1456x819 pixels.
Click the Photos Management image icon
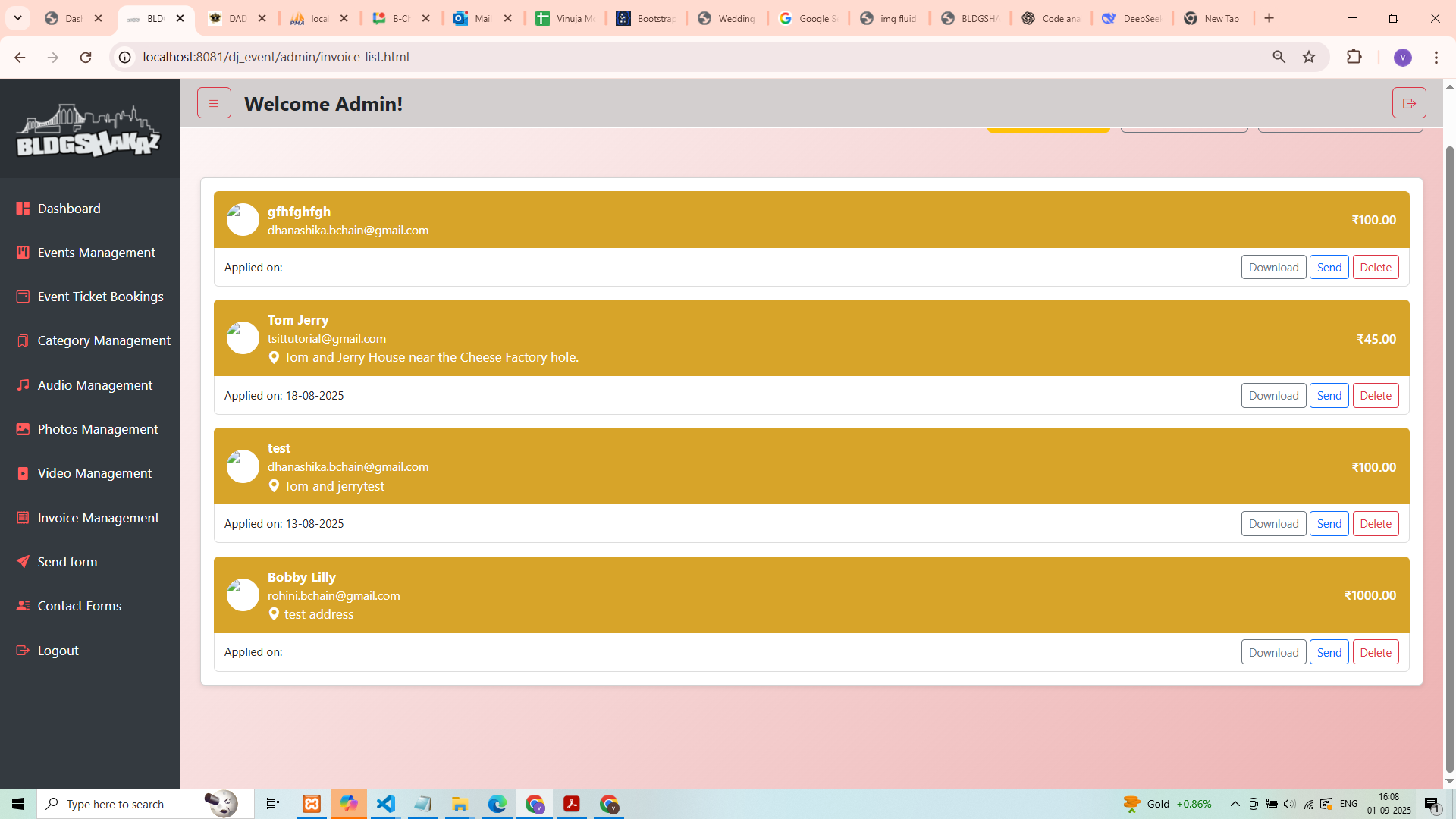coord(23,429)
